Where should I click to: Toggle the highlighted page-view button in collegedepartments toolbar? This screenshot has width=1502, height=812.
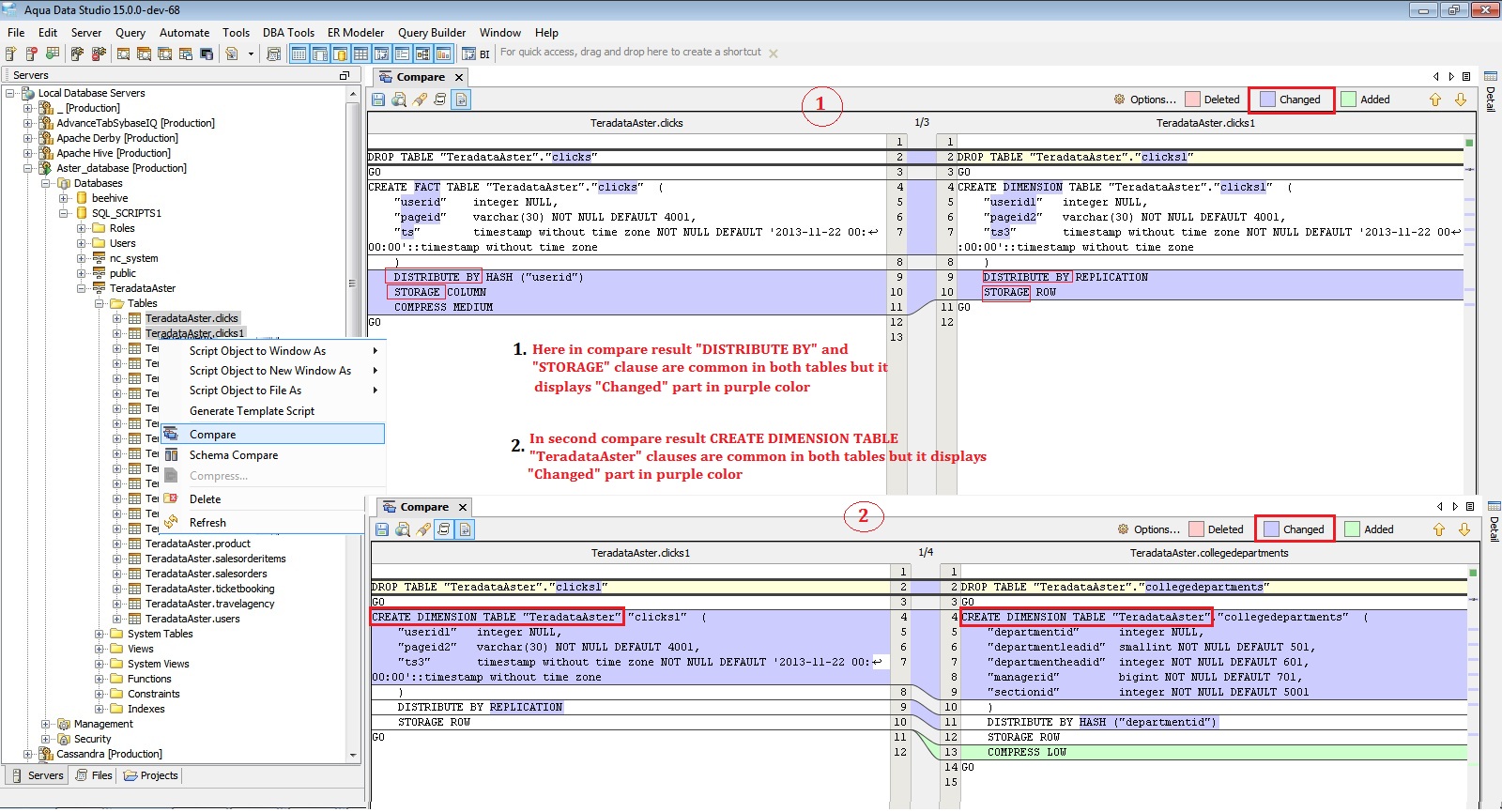tap(465, 529)
